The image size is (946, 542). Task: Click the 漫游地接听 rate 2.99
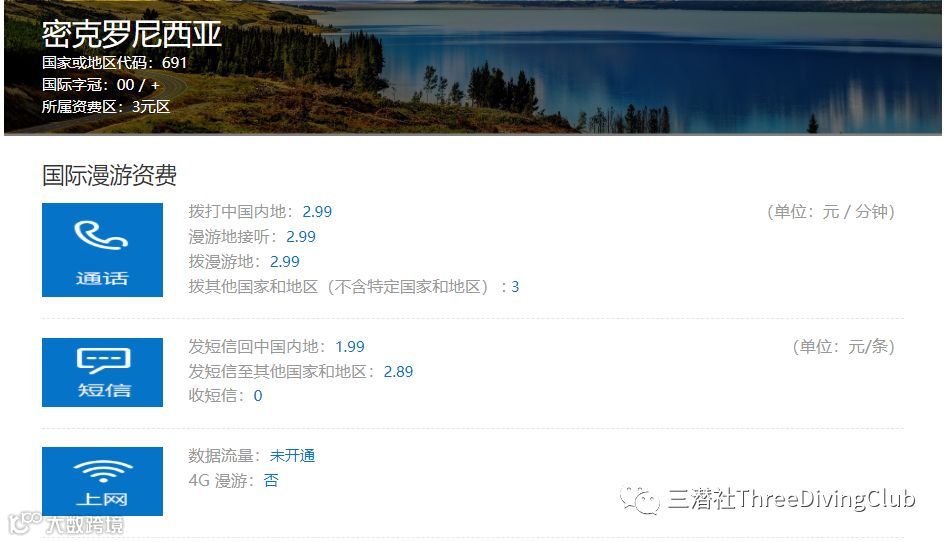[300, 237]
